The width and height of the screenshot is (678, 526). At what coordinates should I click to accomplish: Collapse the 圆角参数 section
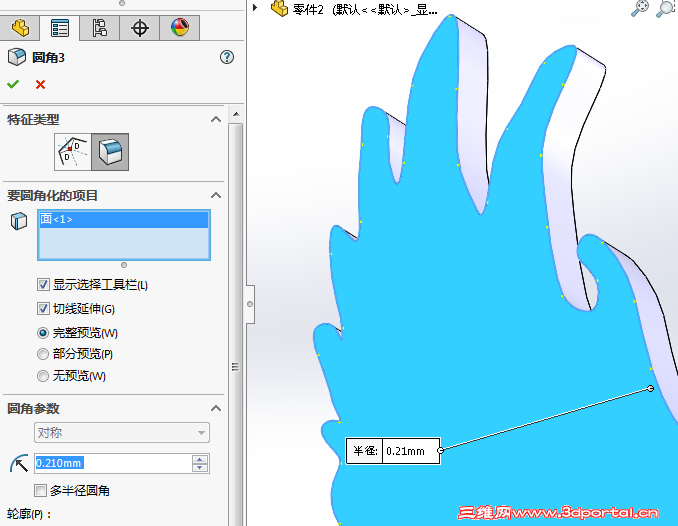point(216,408)
